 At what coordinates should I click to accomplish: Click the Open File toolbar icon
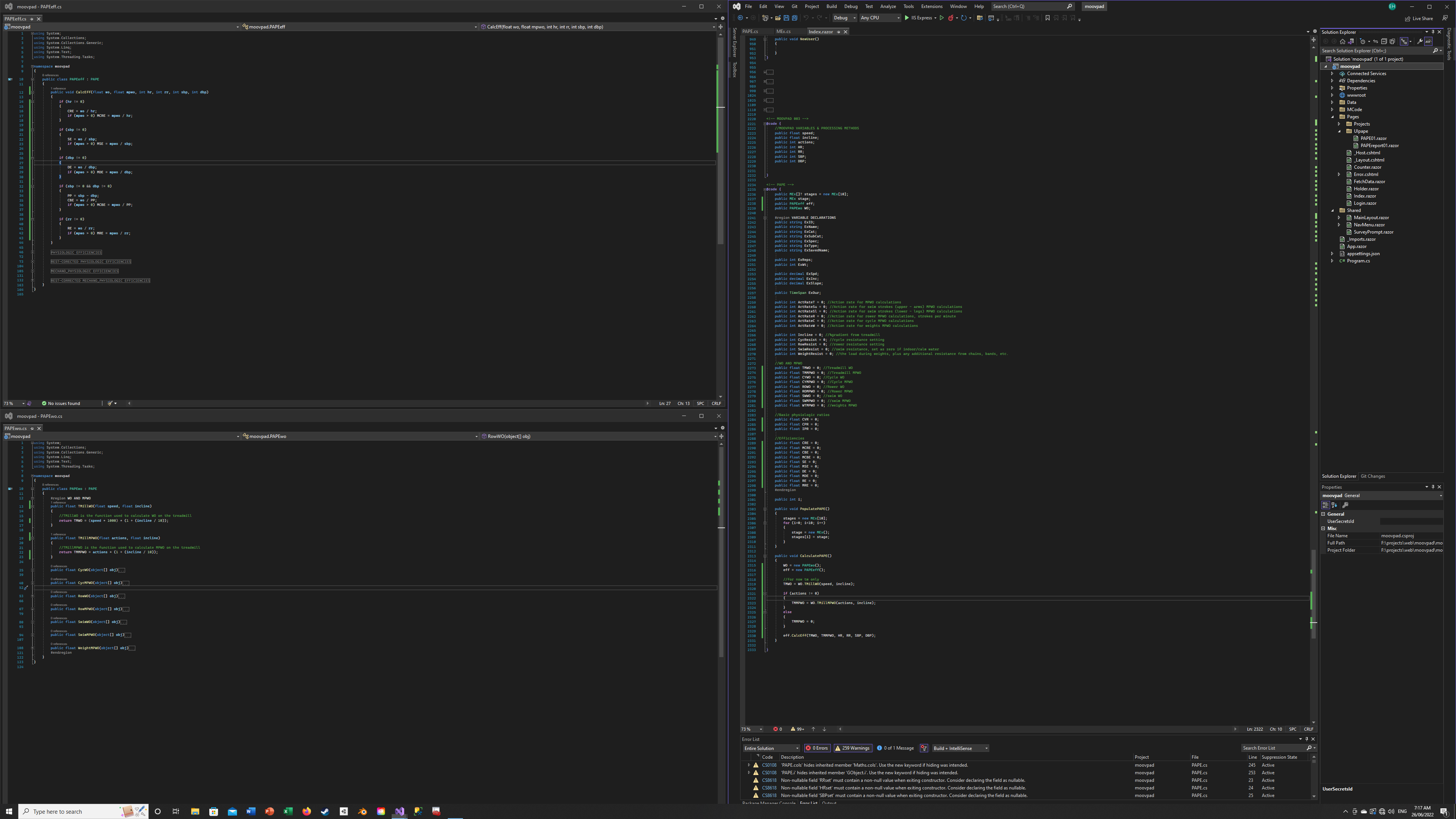(778, 18)
